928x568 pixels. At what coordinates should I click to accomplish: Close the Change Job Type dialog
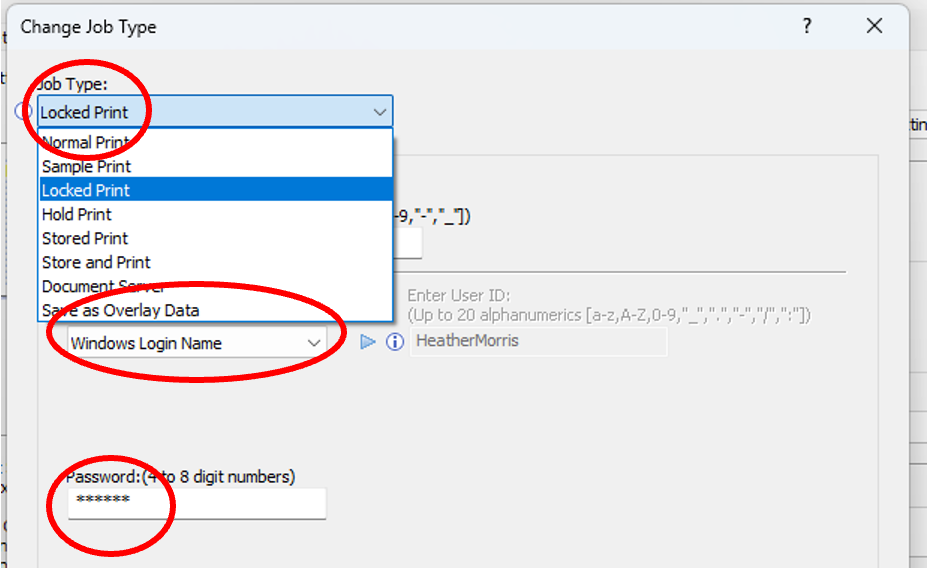(874, 27)
